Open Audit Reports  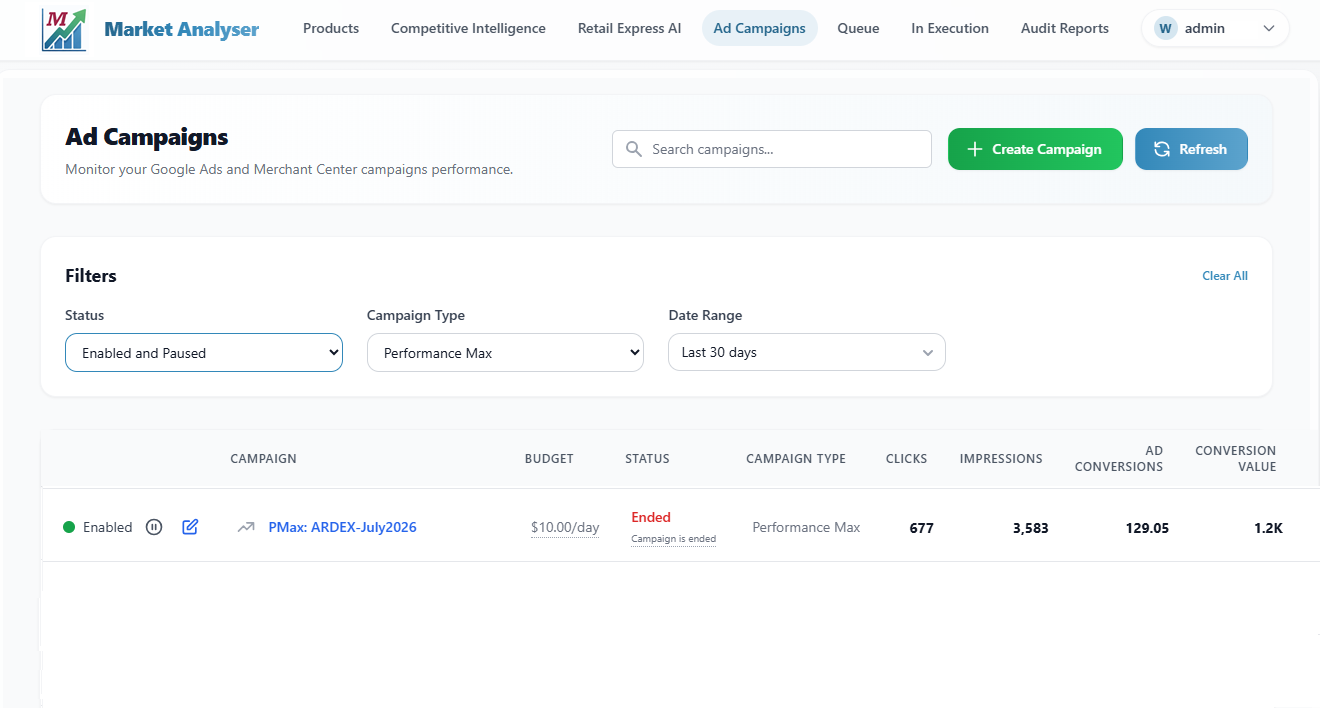(x=1065, y=29)
